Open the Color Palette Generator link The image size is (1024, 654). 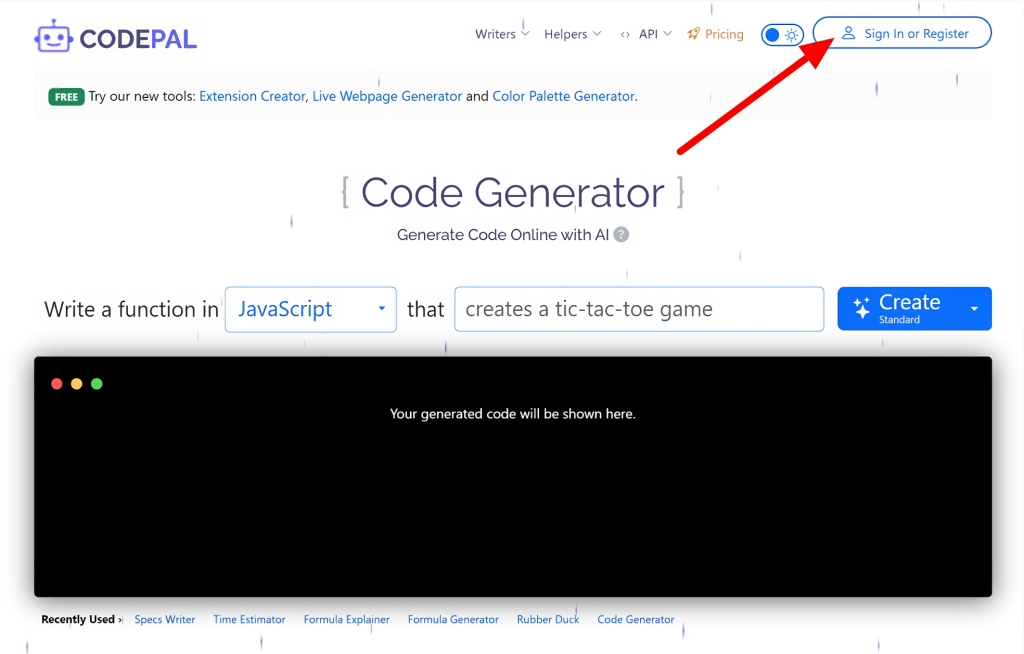point(564,96)
